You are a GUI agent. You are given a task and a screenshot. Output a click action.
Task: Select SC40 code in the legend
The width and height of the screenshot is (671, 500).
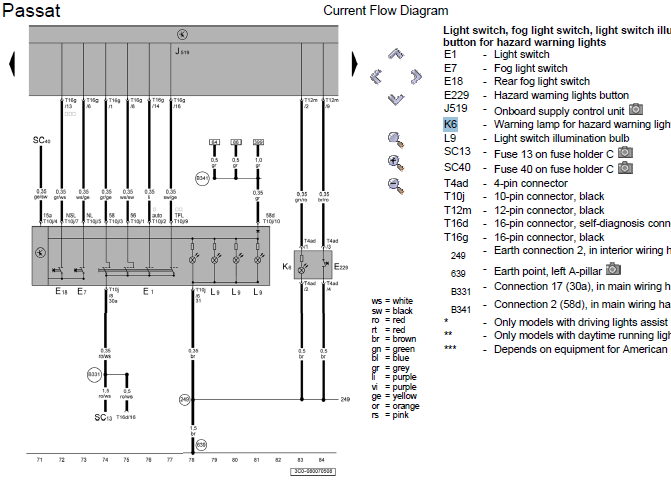(457, 167)
